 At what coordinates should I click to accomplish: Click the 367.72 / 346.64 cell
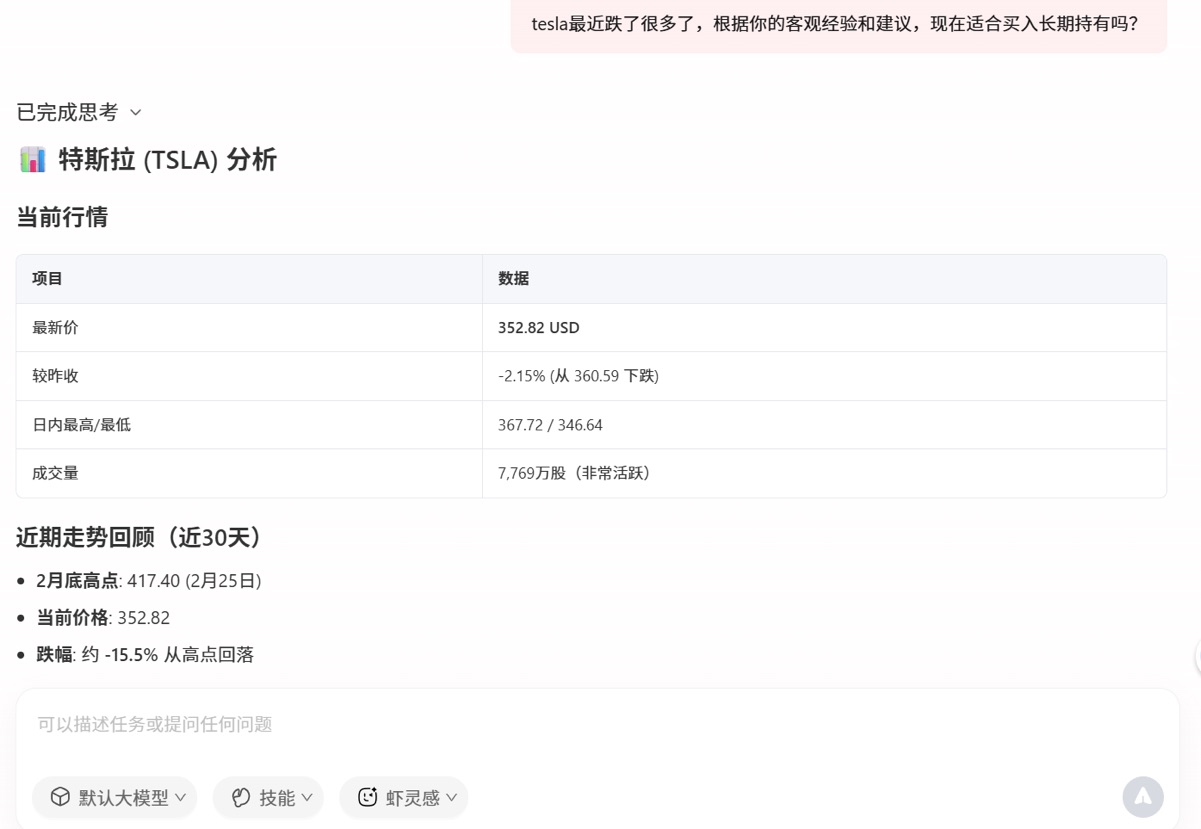coord(824,425)
